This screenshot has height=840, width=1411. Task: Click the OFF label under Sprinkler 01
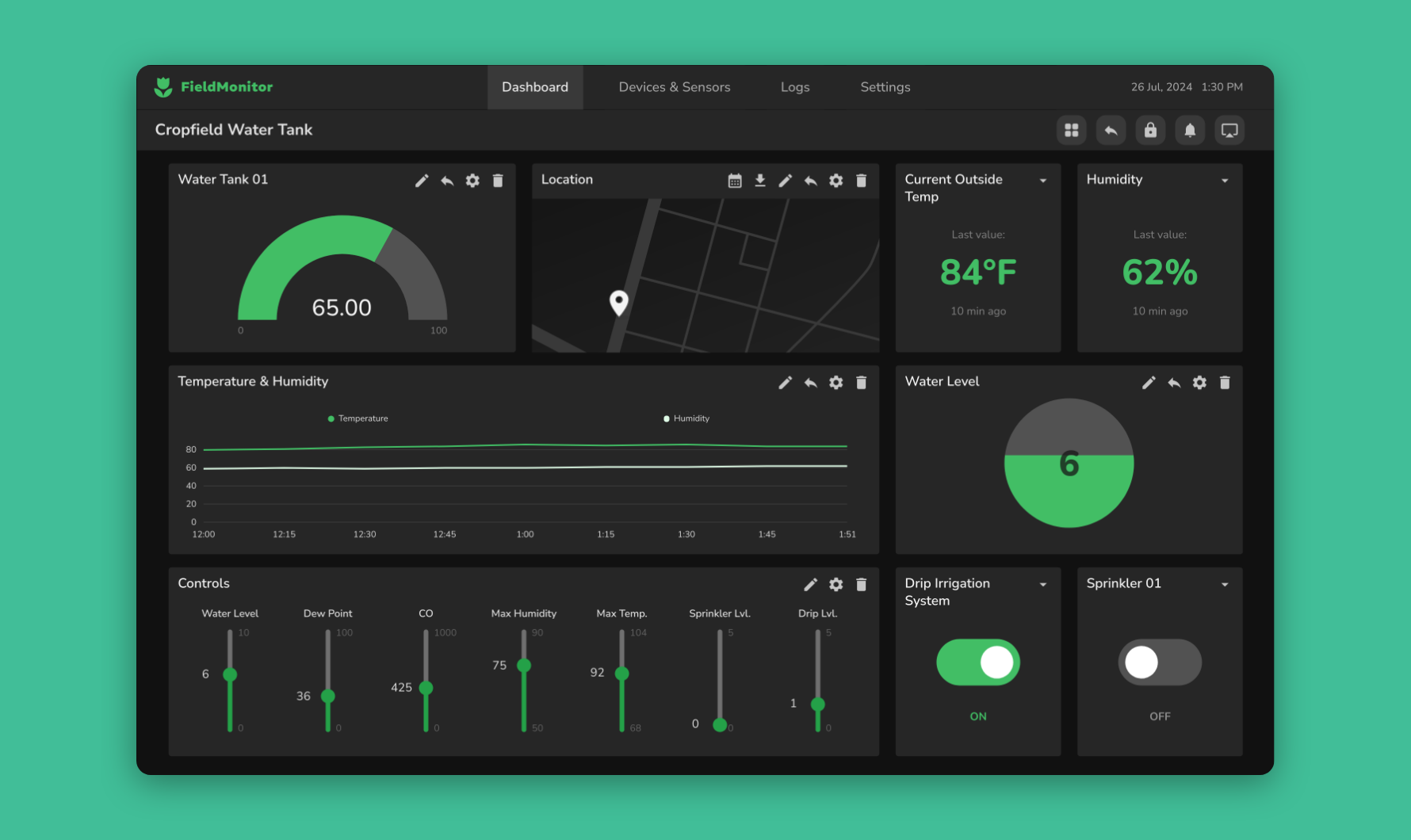coord(1160,716)
